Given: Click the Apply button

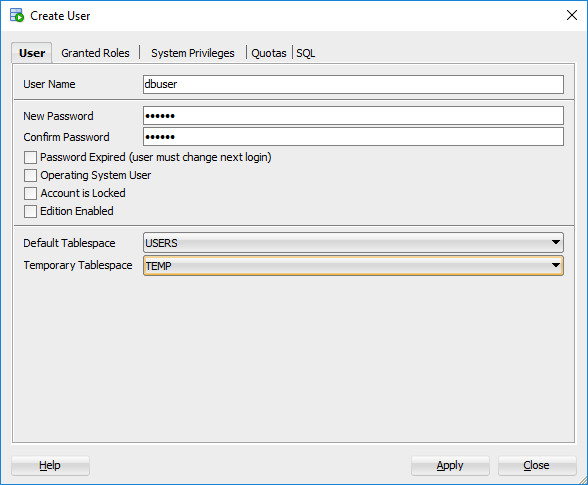Looking at the screenshot, I should 450,465.
